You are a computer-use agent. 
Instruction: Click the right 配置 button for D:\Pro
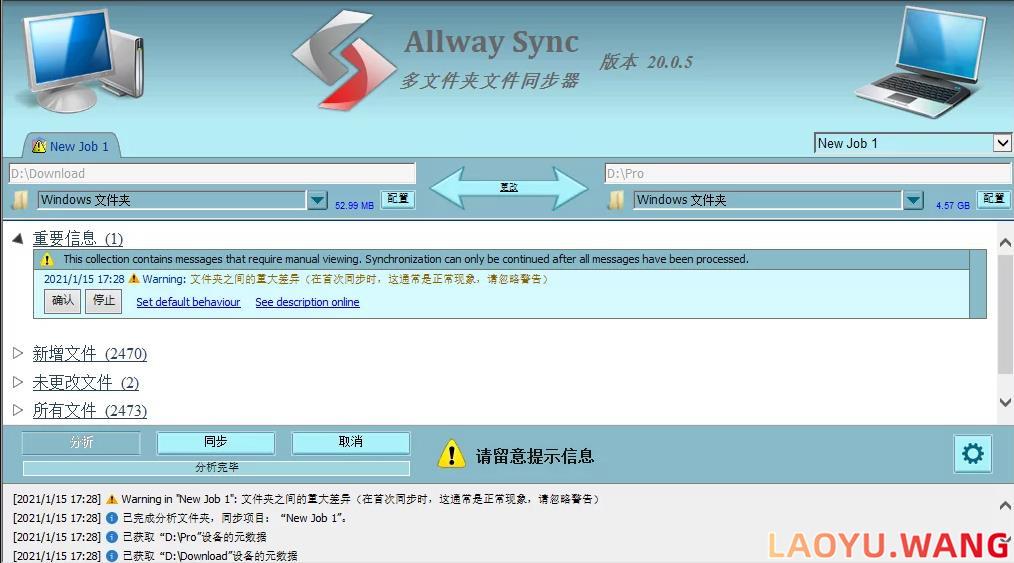[x=993, y=198]
